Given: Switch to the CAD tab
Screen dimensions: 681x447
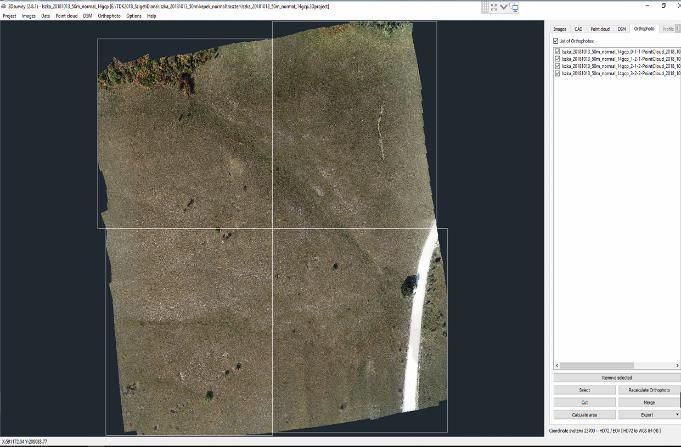Looking at the screenshot, I should click(x=578, y=29).
